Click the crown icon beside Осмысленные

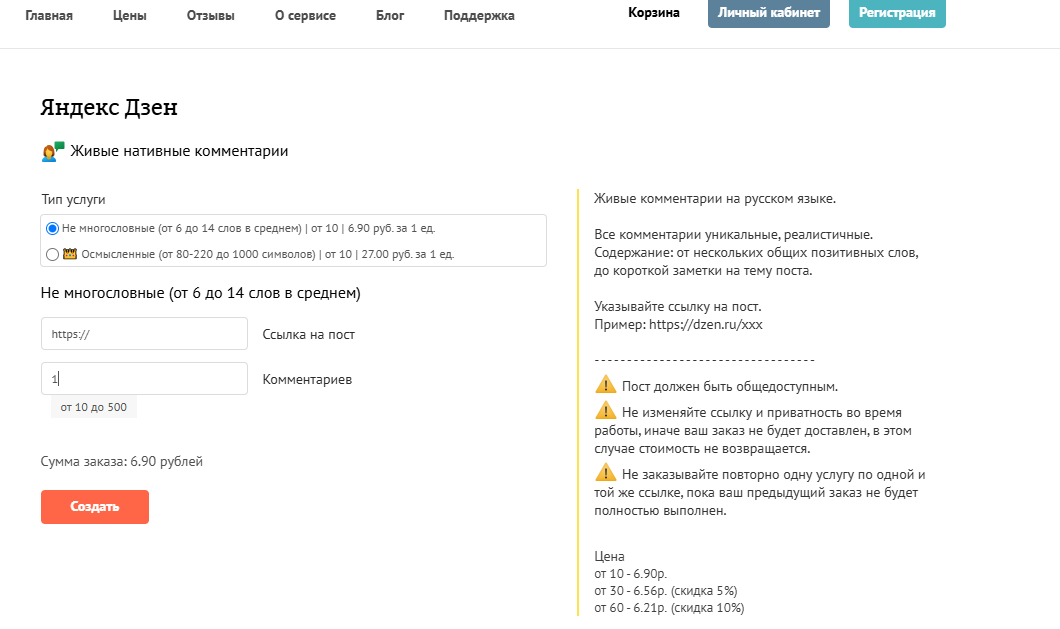click(70, 254)
